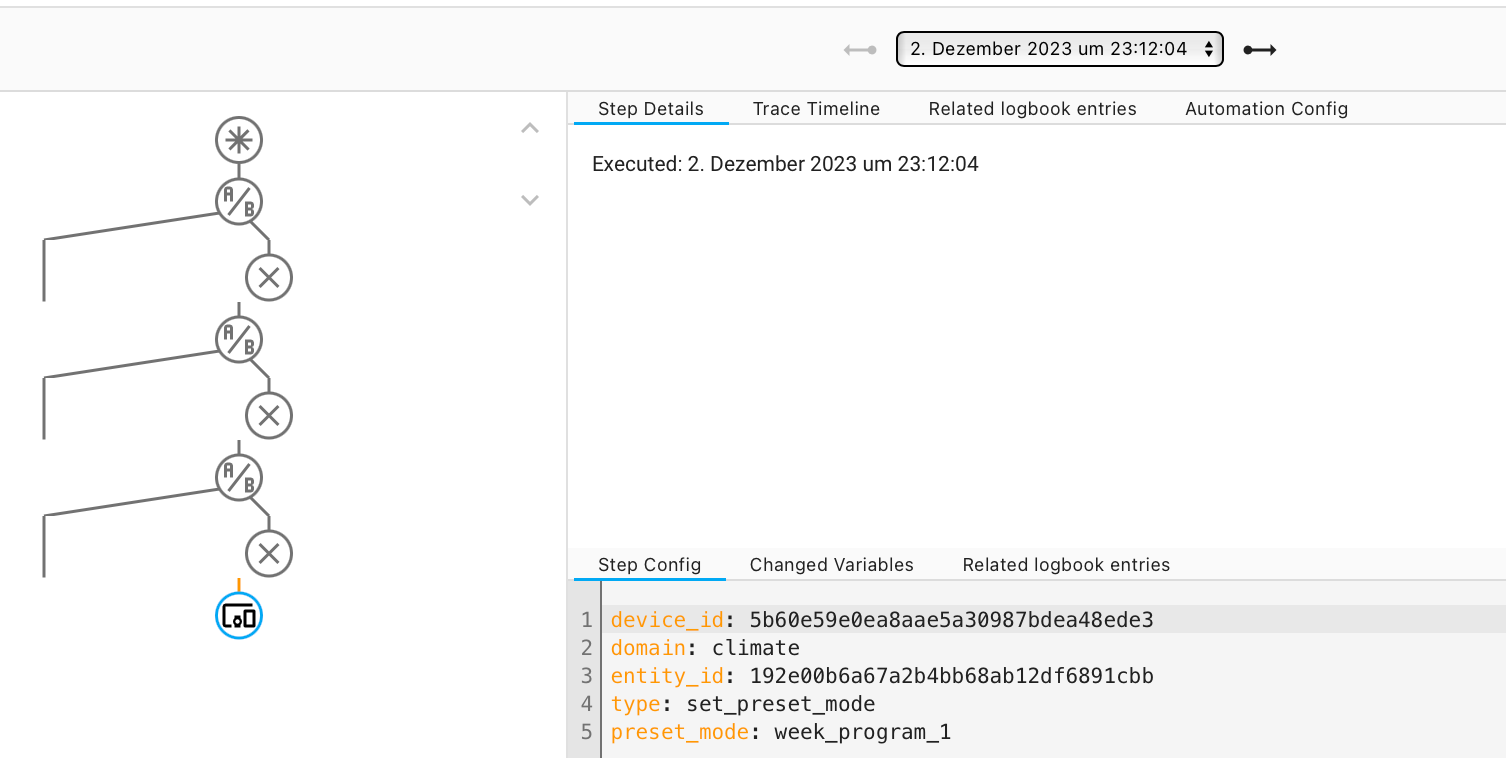Click the third X default-branch node
Screen dimensions: 1506x758
[269, 554]
